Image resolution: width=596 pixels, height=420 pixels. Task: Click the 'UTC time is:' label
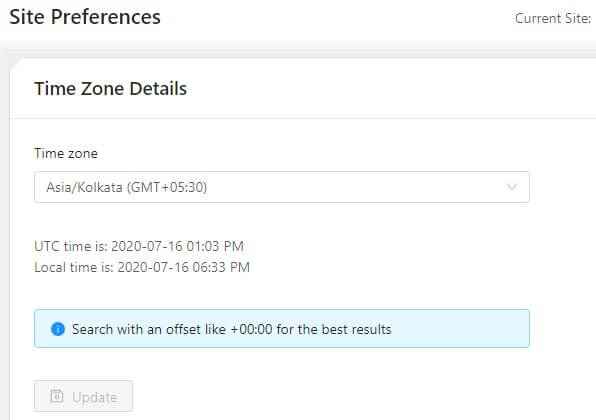(x=71, y=246)
